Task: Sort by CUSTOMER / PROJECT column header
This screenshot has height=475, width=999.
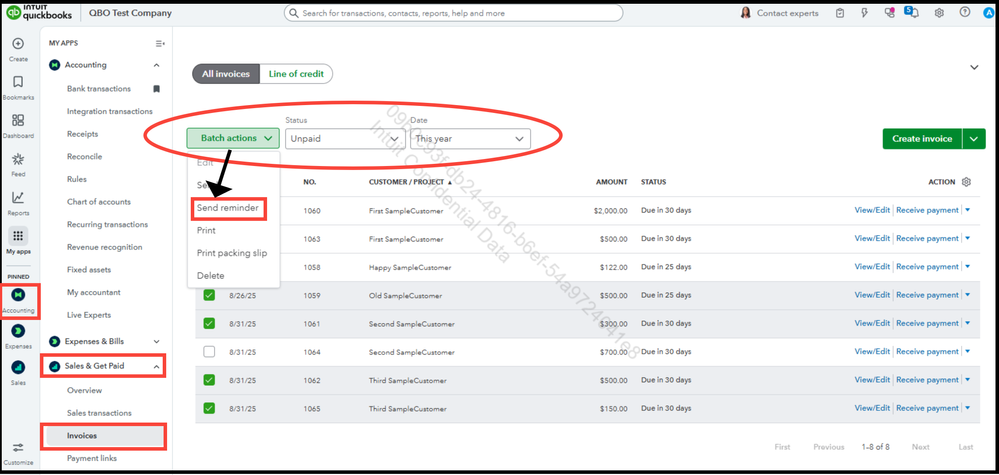Action: (x=408, y=182)
